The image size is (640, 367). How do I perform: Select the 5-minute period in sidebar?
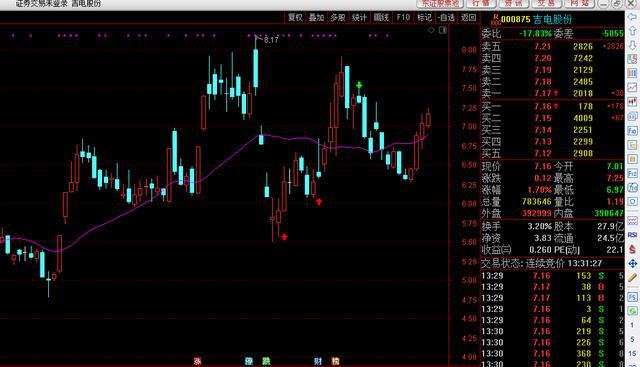coord(632,339)
